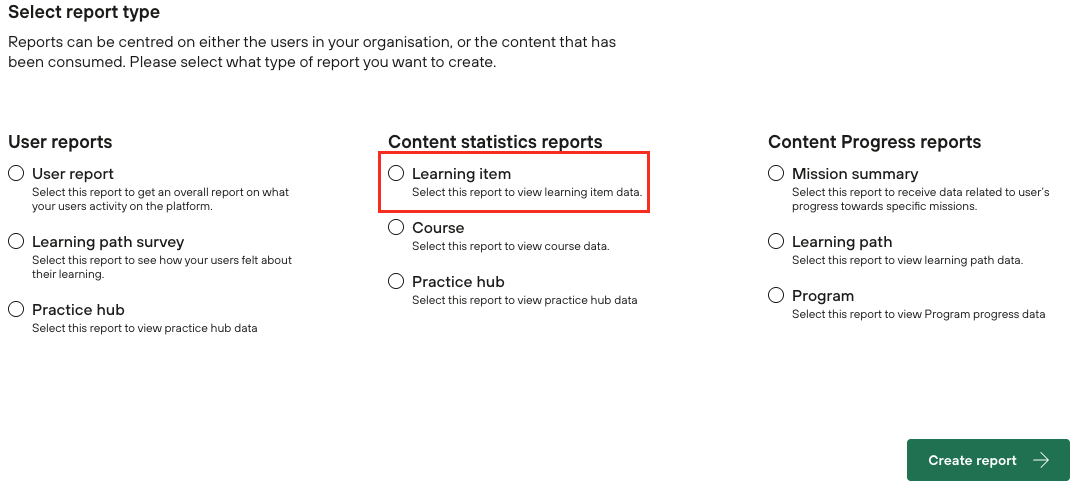Click the Create report button

971,460
